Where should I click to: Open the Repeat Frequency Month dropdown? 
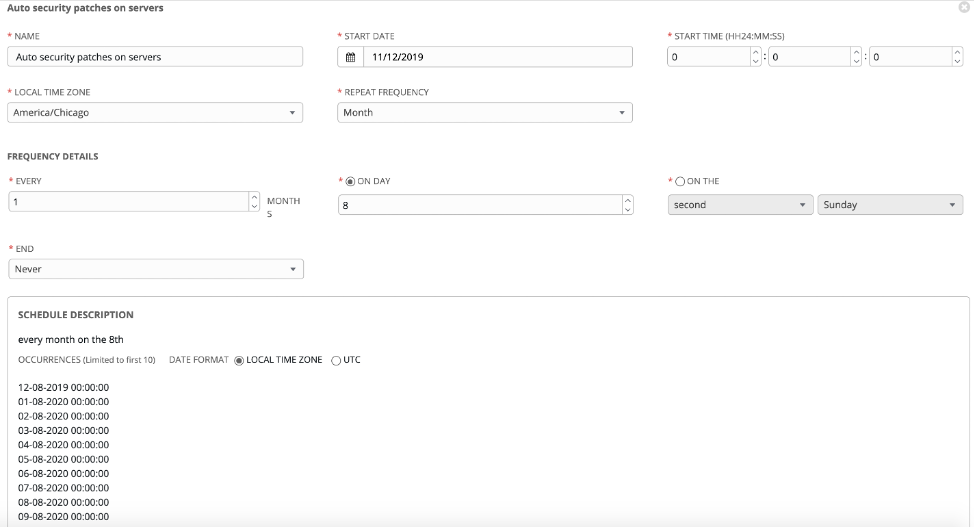(x=485, y=112)
